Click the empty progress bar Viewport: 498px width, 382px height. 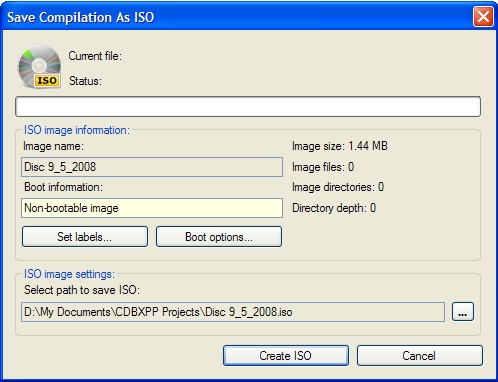248,107
